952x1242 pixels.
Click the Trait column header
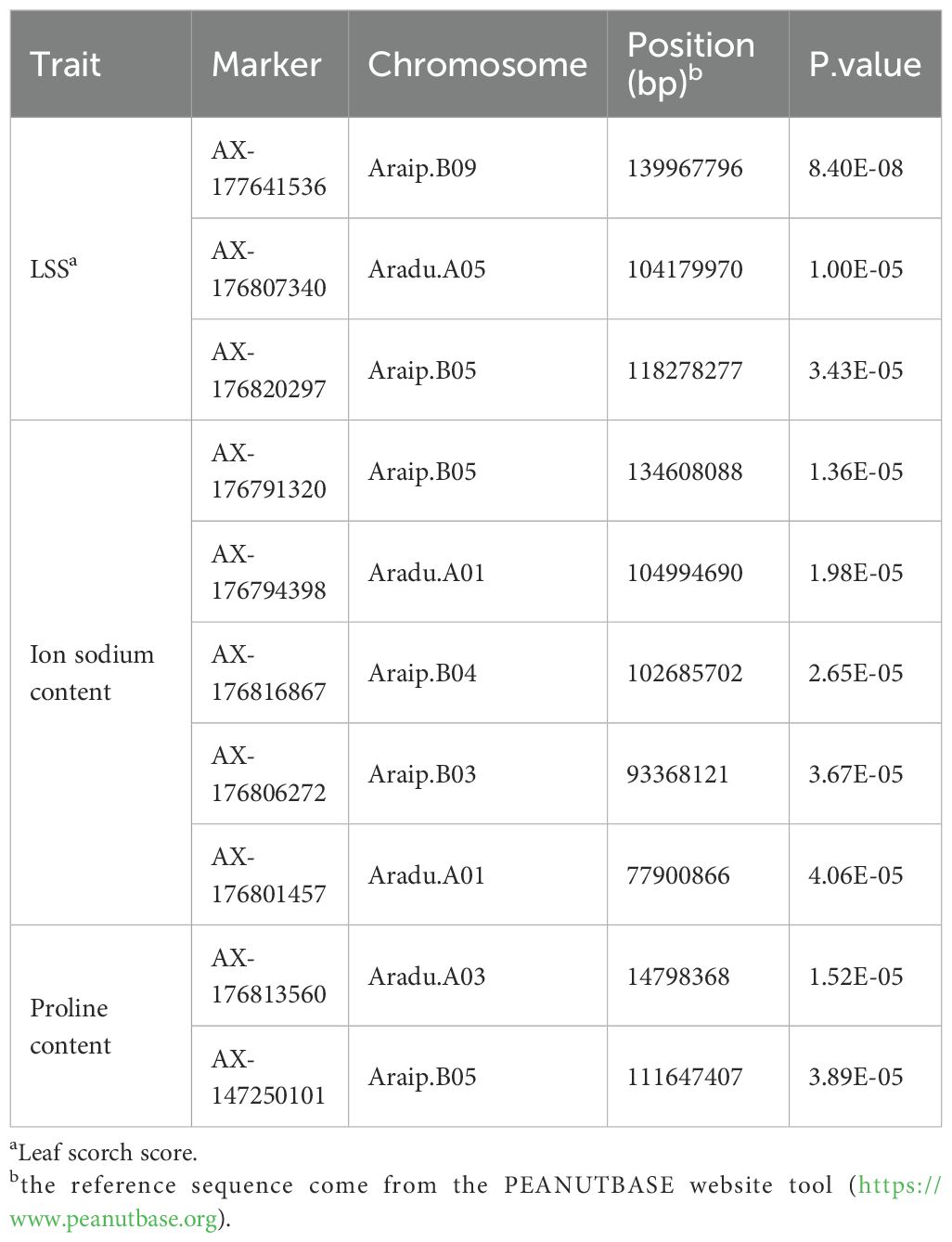click(65, 64)
